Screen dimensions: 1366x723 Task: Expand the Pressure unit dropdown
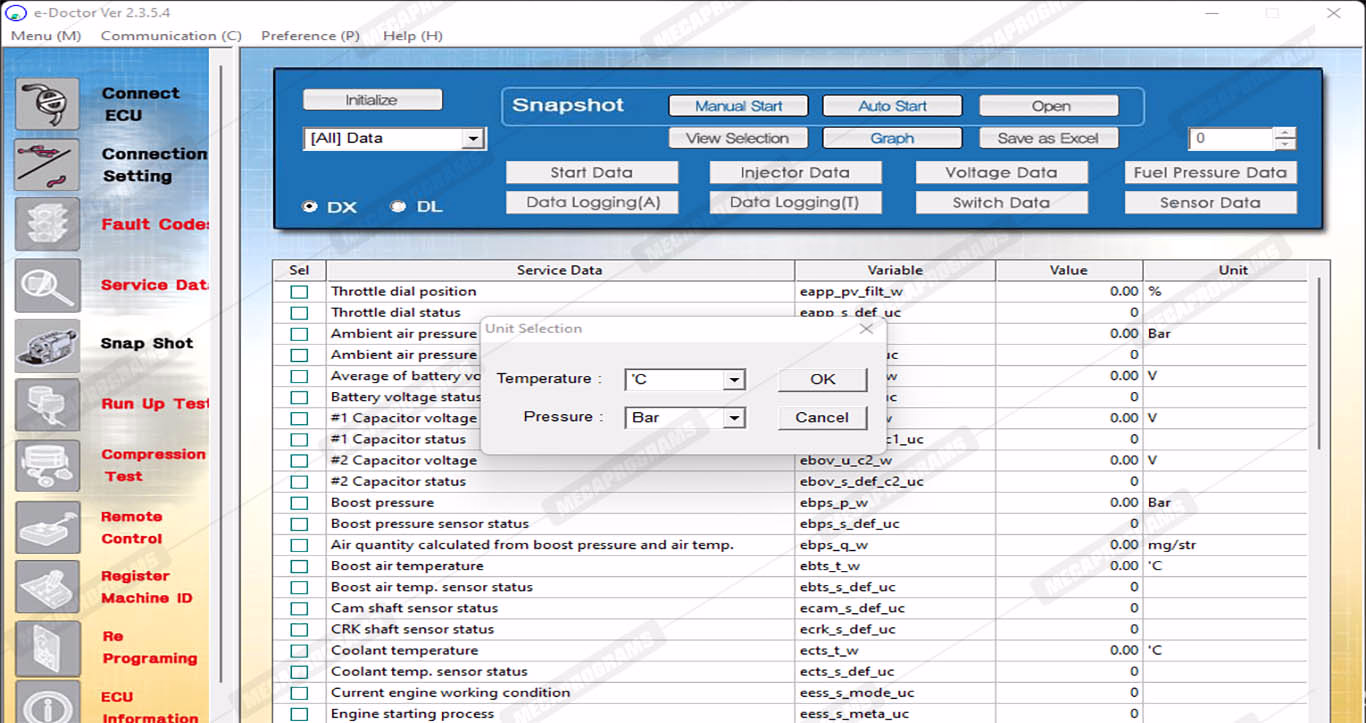pos(735,418)
